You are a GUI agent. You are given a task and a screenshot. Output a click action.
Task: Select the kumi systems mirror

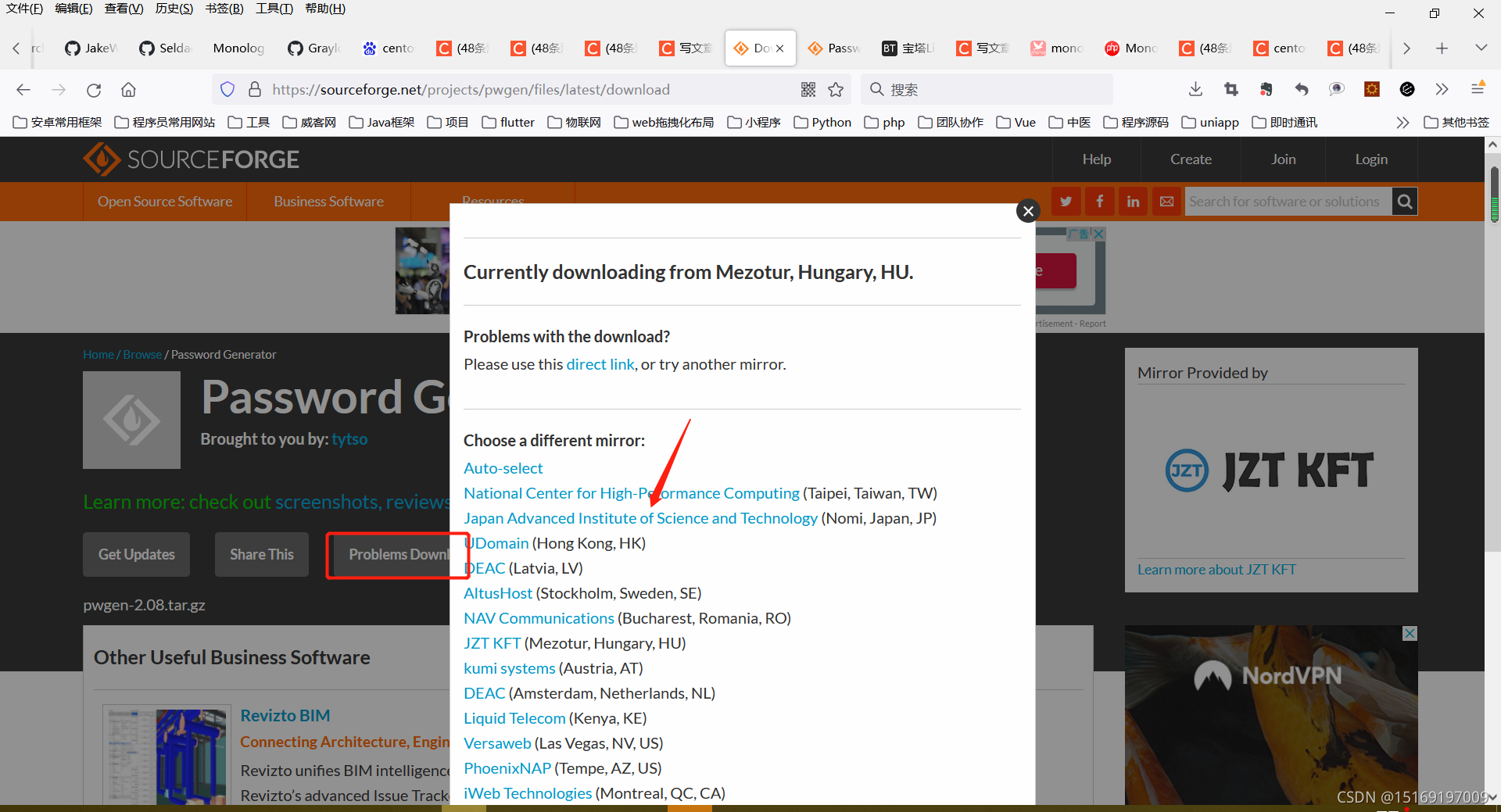point(509,668)
